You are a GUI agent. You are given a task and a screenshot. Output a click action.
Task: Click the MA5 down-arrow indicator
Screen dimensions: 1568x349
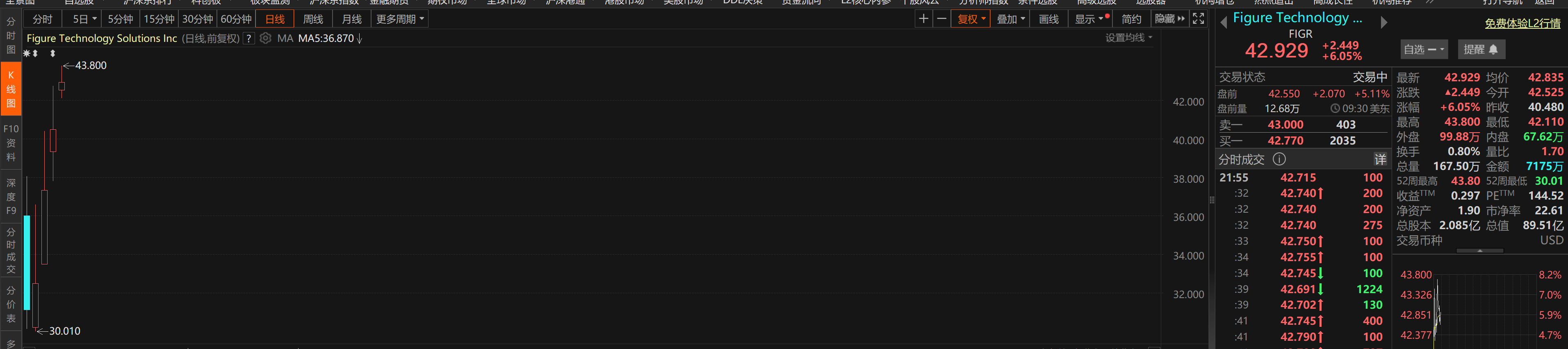pyautogui.click(x=360, y=38)
